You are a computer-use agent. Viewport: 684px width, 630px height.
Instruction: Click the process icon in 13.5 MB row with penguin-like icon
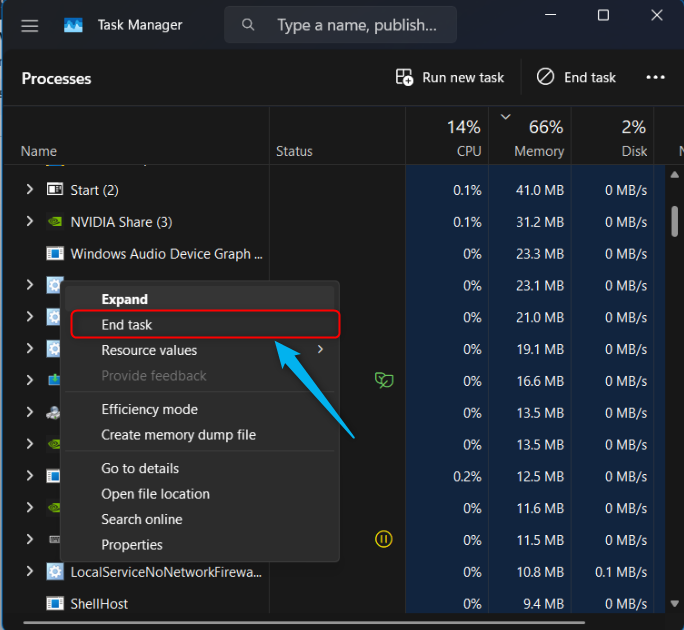point(53,412)
